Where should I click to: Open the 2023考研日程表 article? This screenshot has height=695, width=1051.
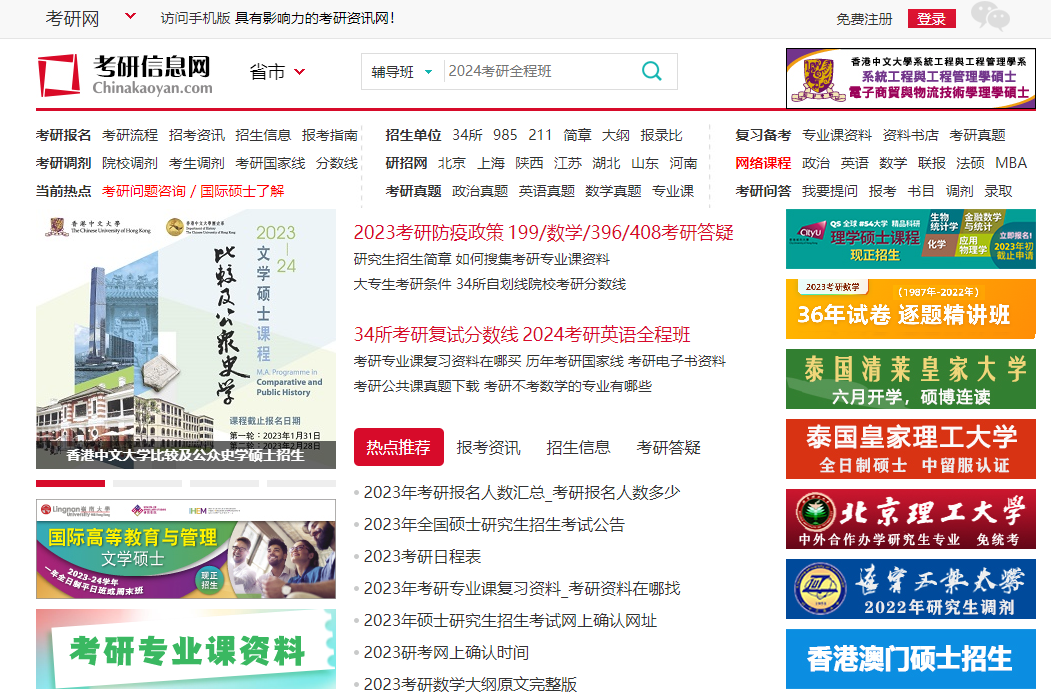pos(422,556)
